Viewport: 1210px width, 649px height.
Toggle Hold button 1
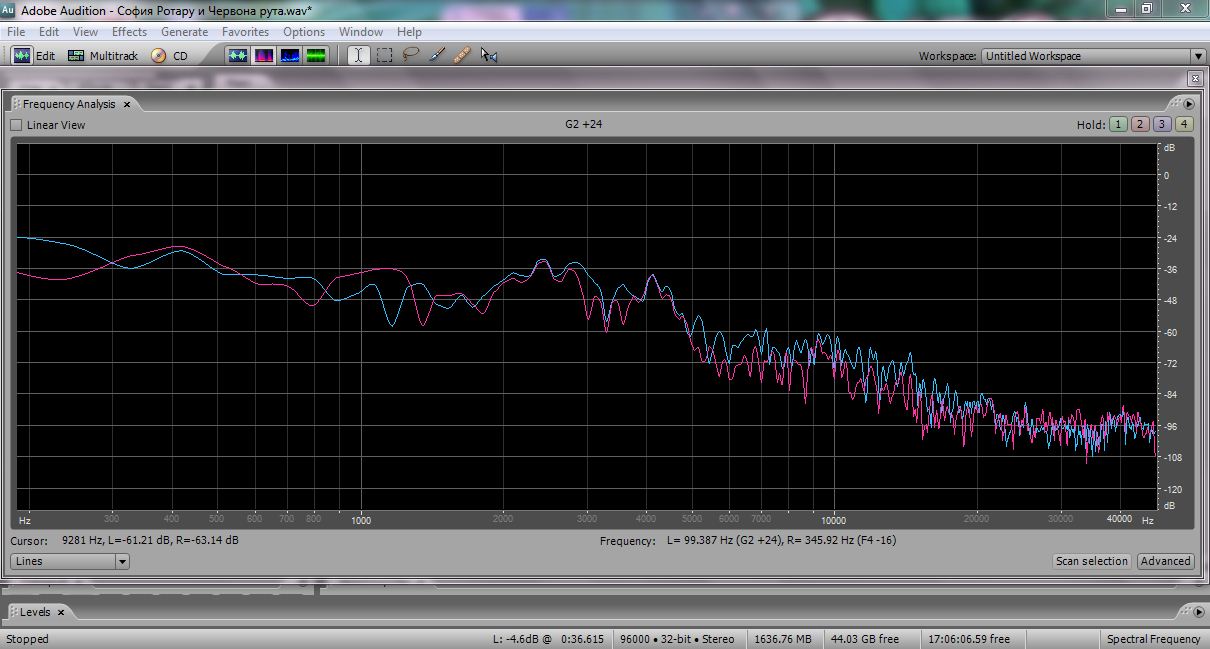(x=1117, y=125)
